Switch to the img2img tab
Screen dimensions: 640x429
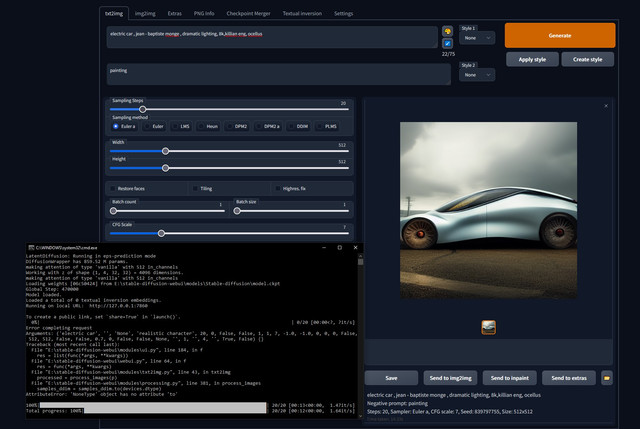[145, 13]
